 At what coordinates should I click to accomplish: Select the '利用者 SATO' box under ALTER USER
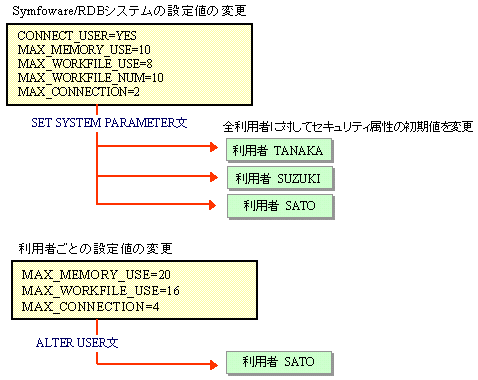point(279,362)
